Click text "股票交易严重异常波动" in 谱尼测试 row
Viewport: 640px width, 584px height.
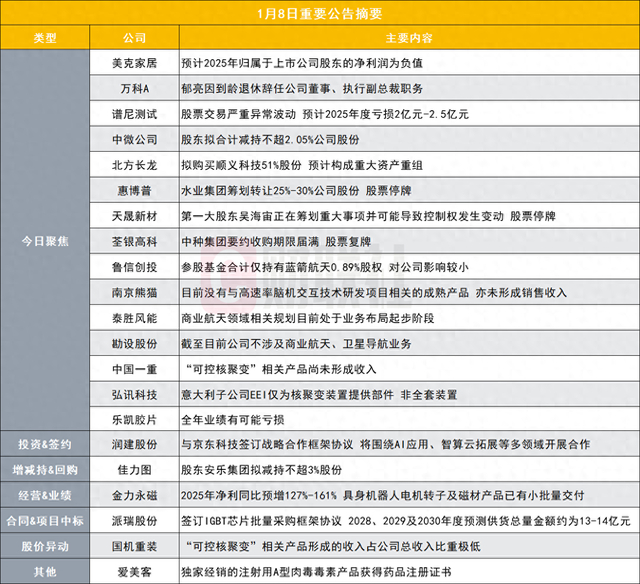point(238,114)
